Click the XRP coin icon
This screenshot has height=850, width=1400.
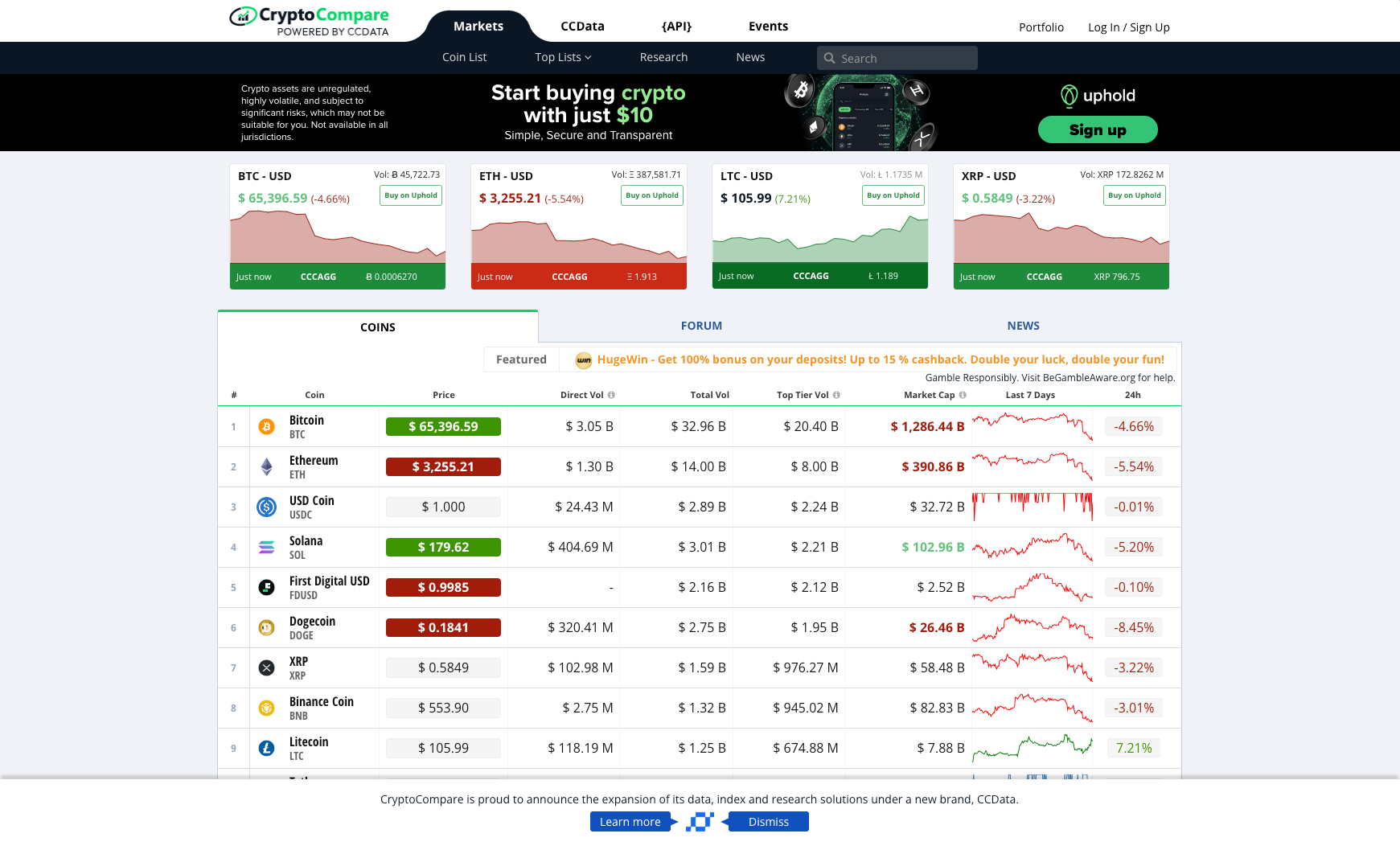[x=266, y=668]
